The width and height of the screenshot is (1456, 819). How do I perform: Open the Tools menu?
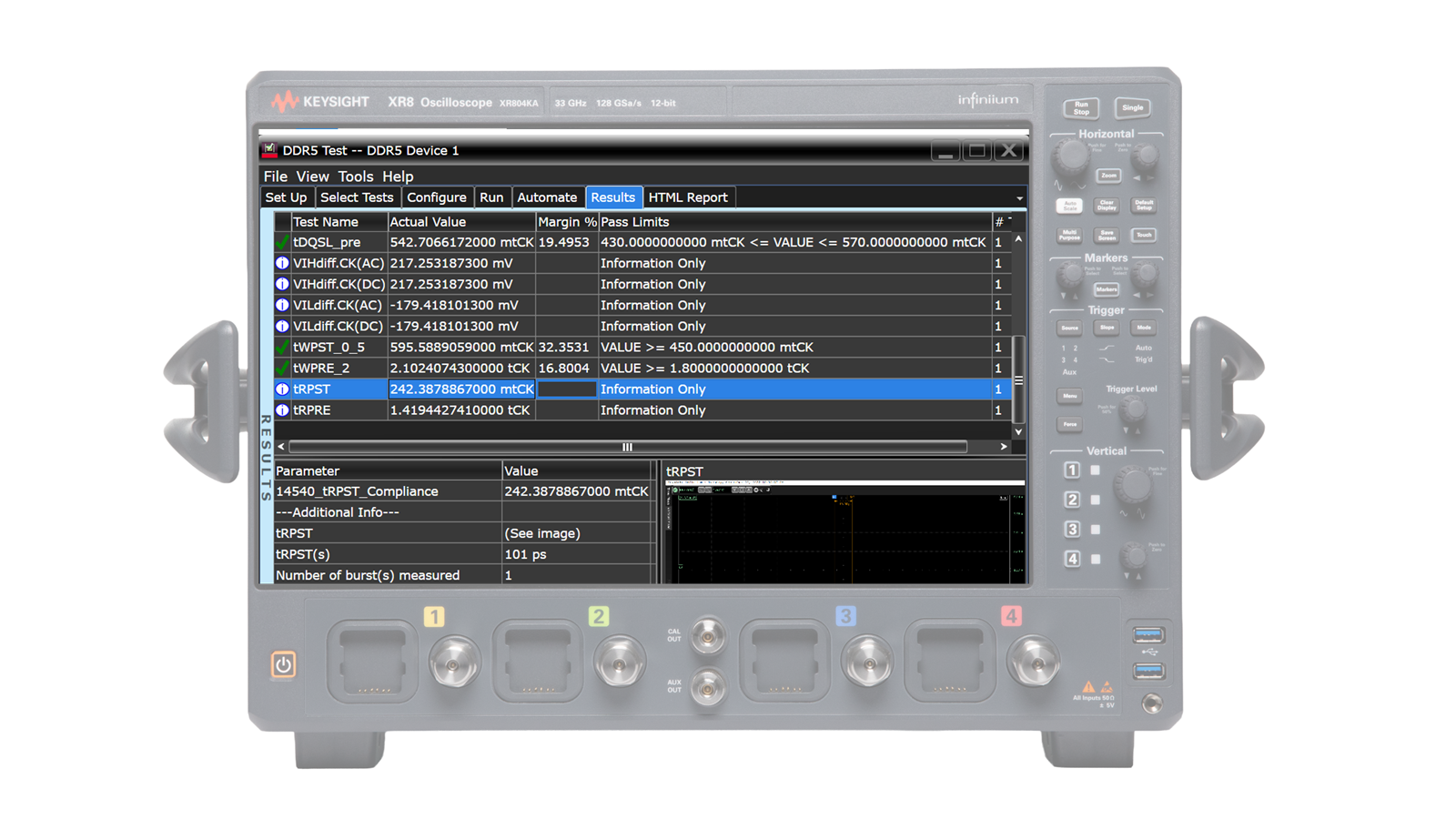tap(354, 176)
